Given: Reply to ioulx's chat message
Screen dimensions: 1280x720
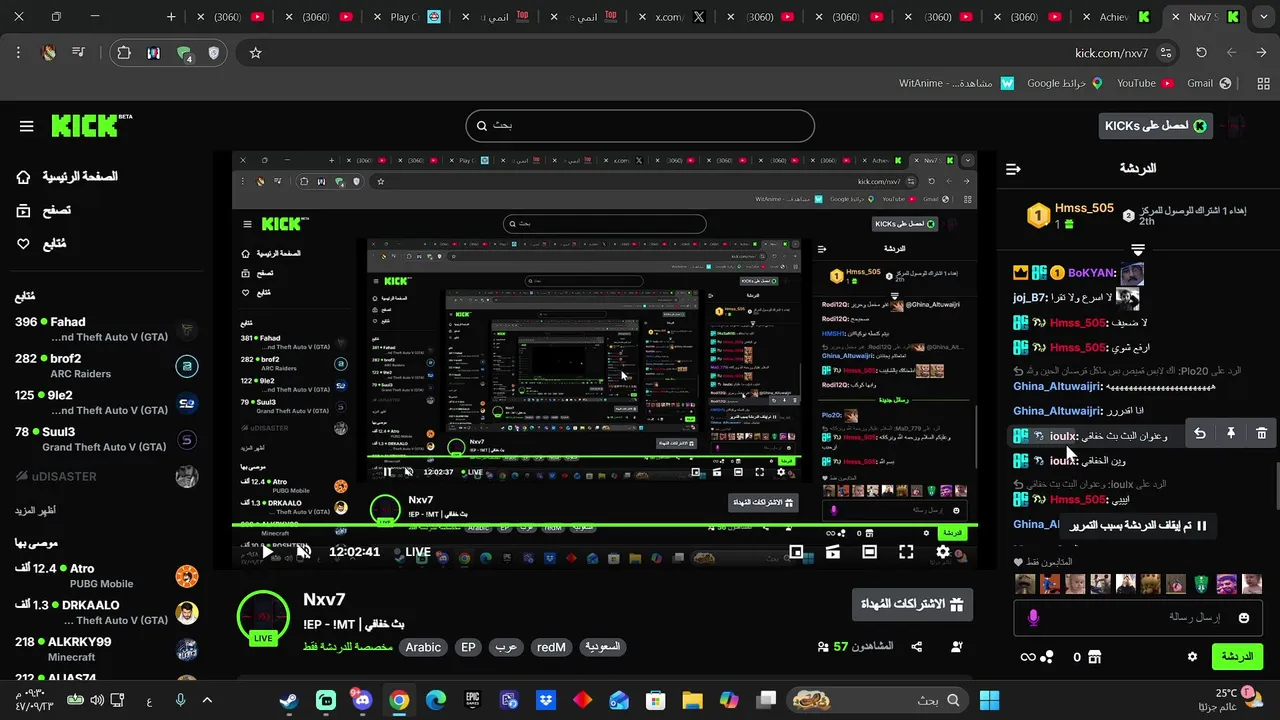Looking at the screenshot, I should point(1200,433).
